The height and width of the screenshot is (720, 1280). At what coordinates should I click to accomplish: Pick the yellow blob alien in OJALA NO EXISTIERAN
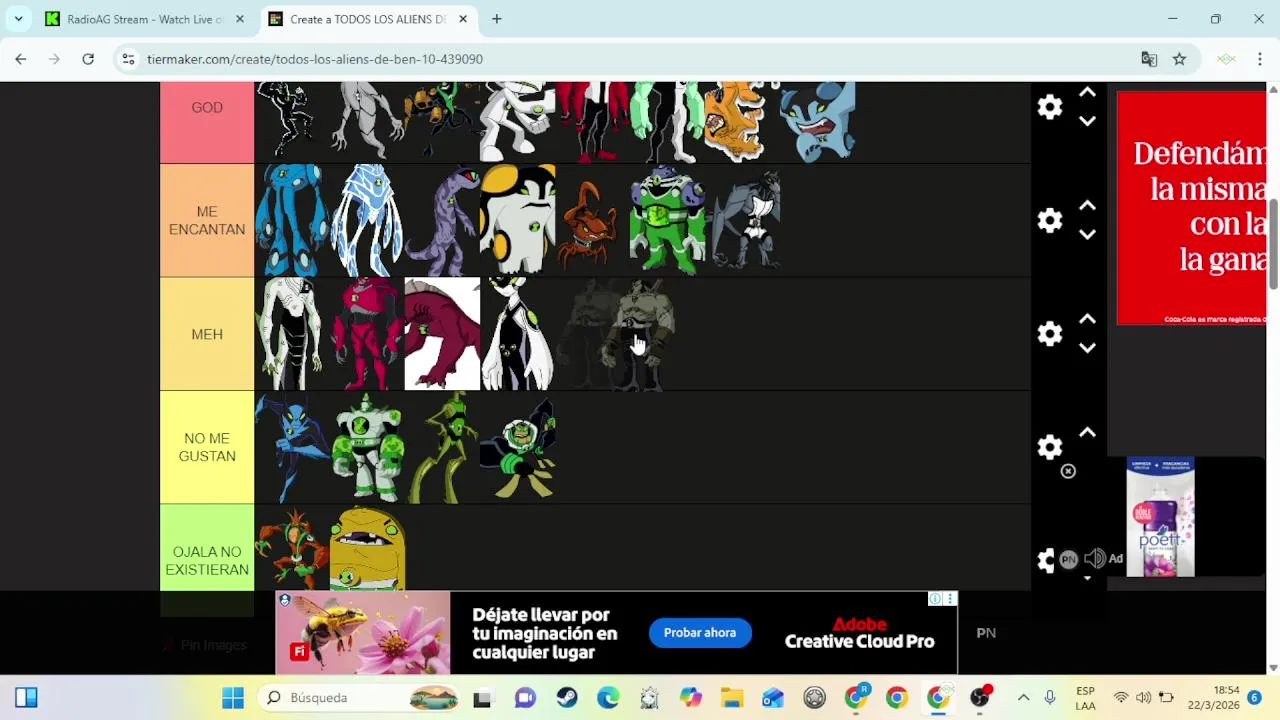(x=367, y=548)
